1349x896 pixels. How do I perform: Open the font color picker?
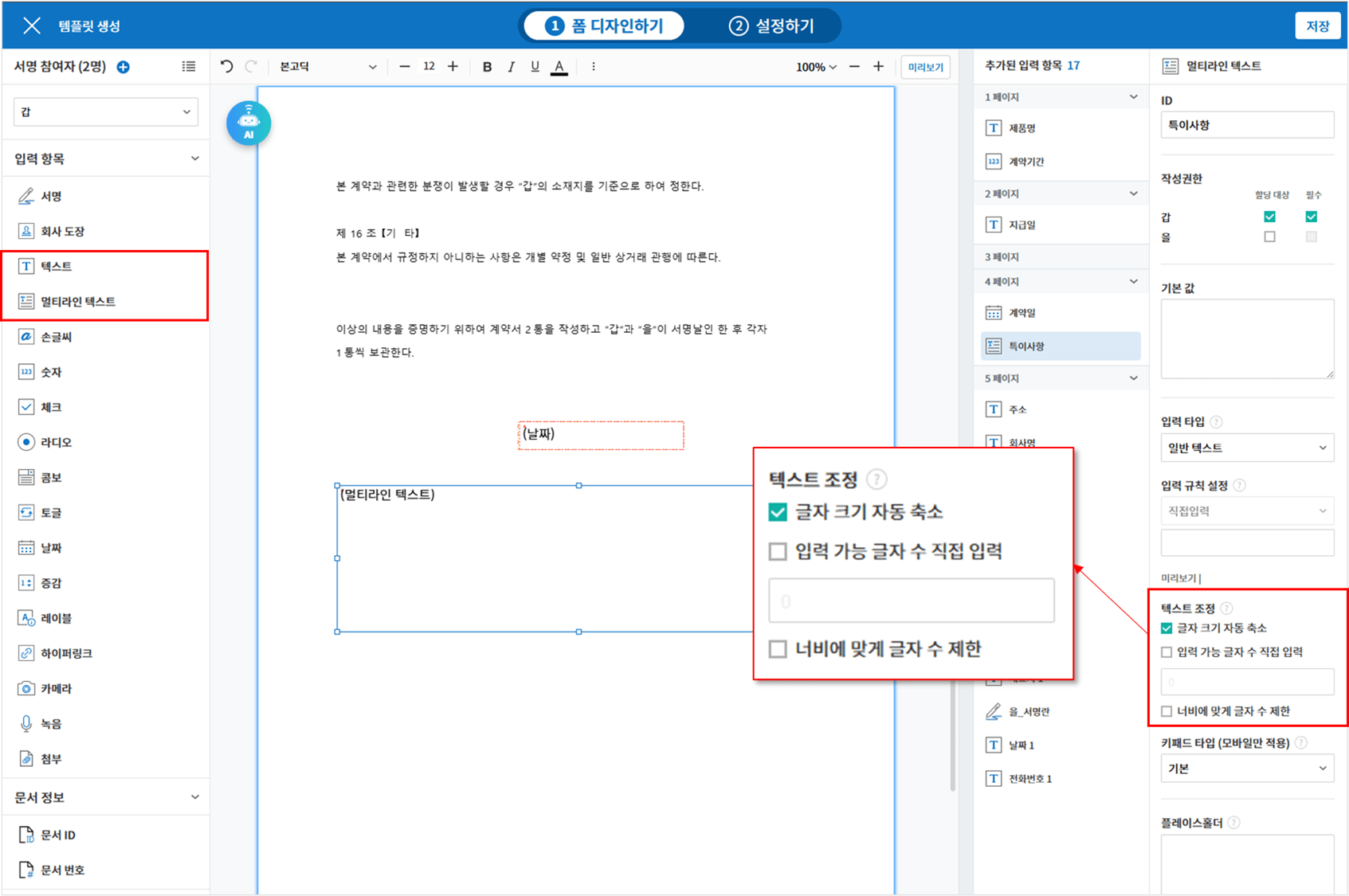coord(559,67)
